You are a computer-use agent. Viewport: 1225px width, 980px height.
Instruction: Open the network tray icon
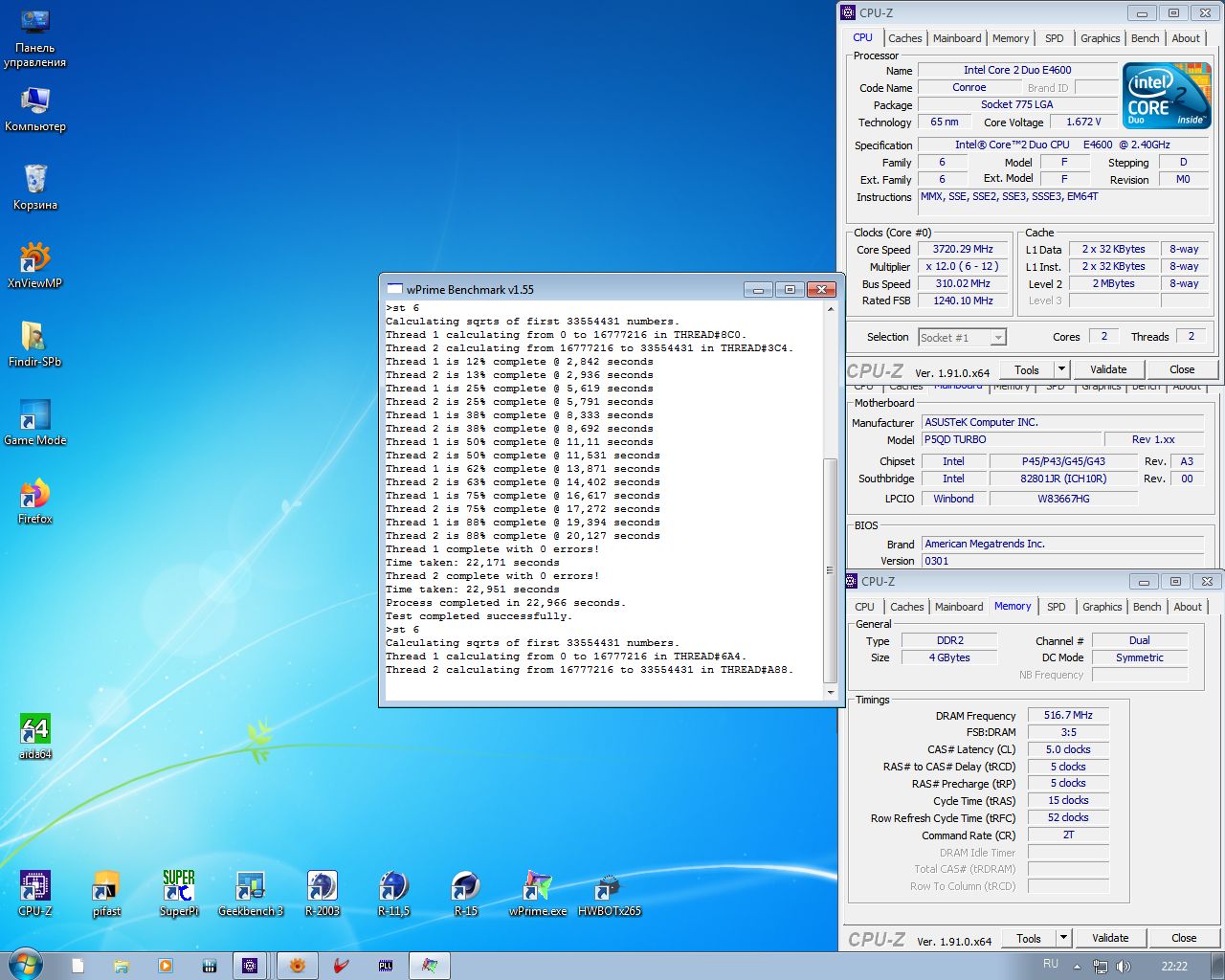tap(1101, 967)
